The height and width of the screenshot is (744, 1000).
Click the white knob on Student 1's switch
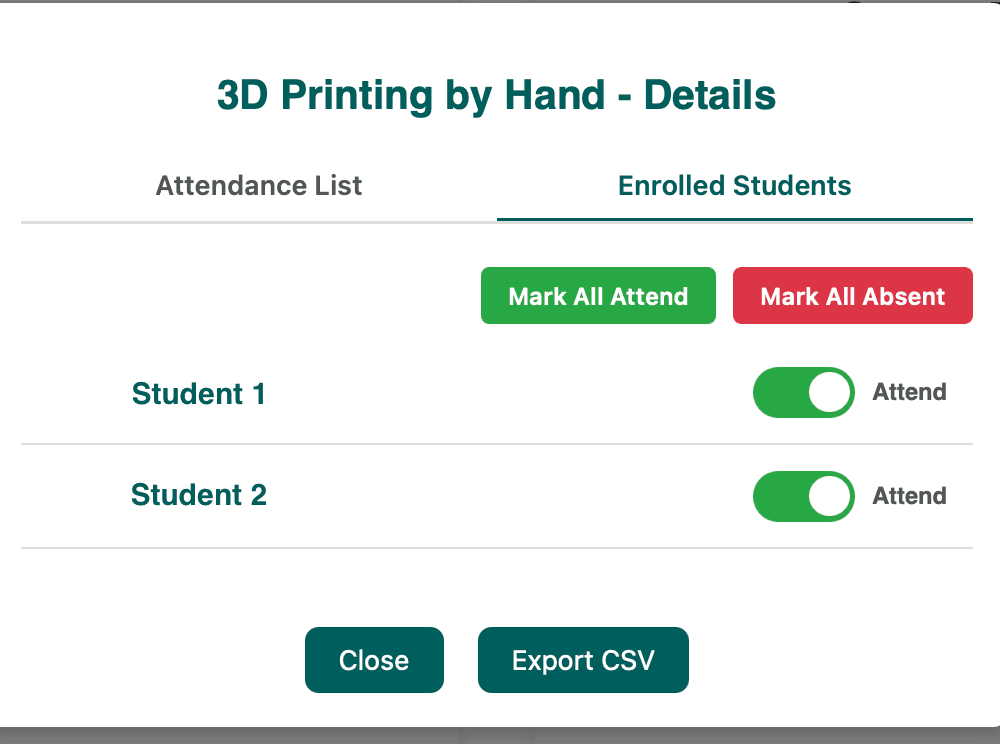[x=829, y=392]
